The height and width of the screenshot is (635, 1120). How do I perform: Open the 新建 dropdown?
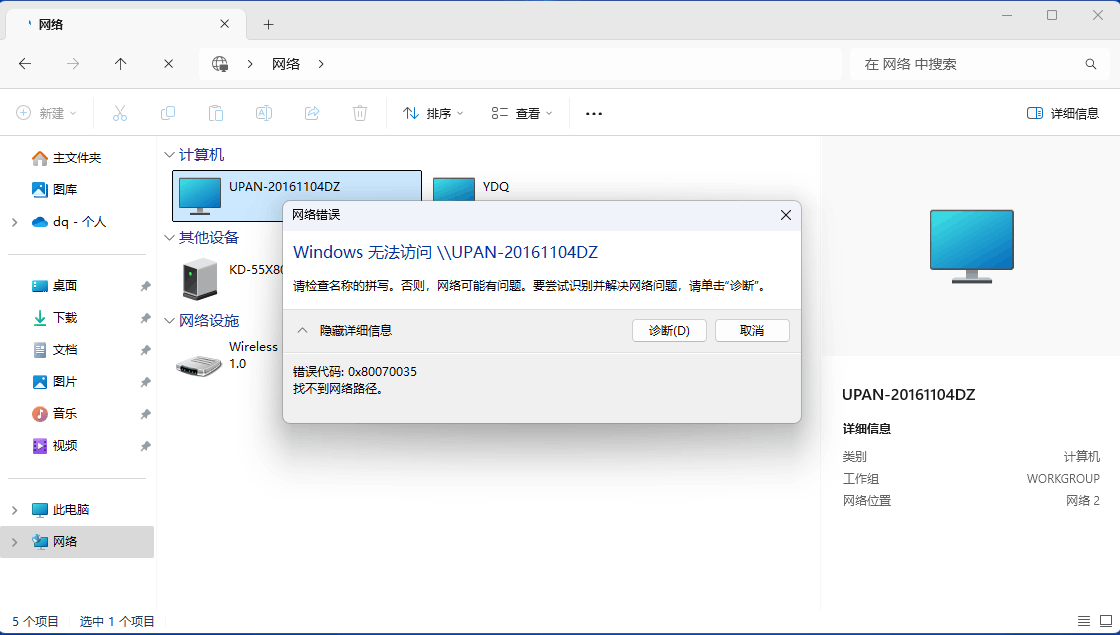[46, 113]
